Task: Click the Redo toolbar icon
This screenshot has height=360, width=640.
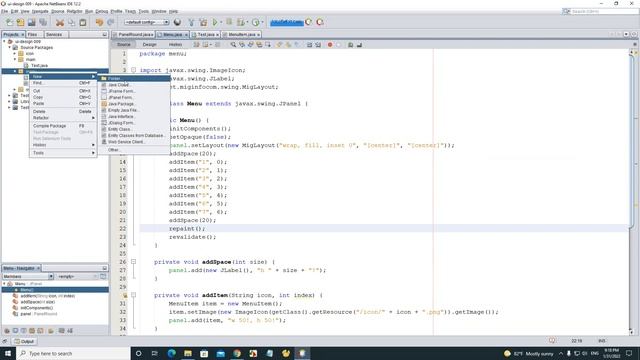Action: click(x=110, y=22)
